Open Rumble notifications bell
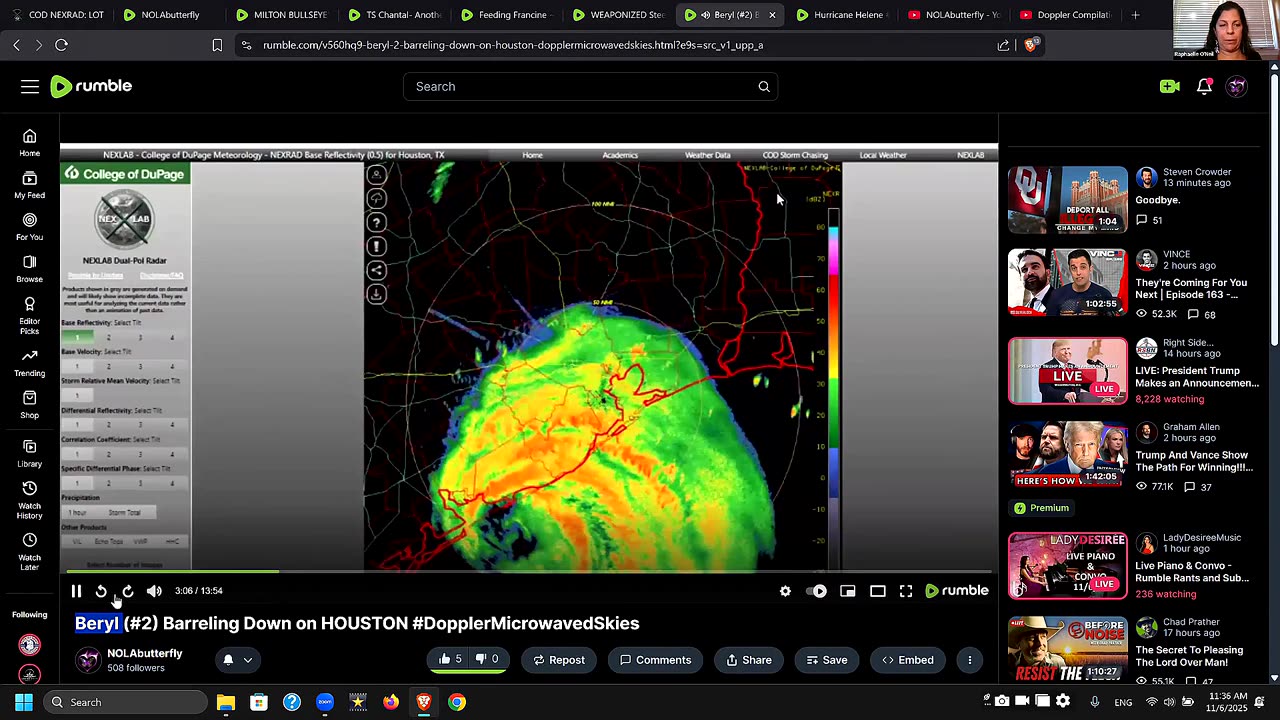This screenshot has height=720, width=1280. (1204, 87)
